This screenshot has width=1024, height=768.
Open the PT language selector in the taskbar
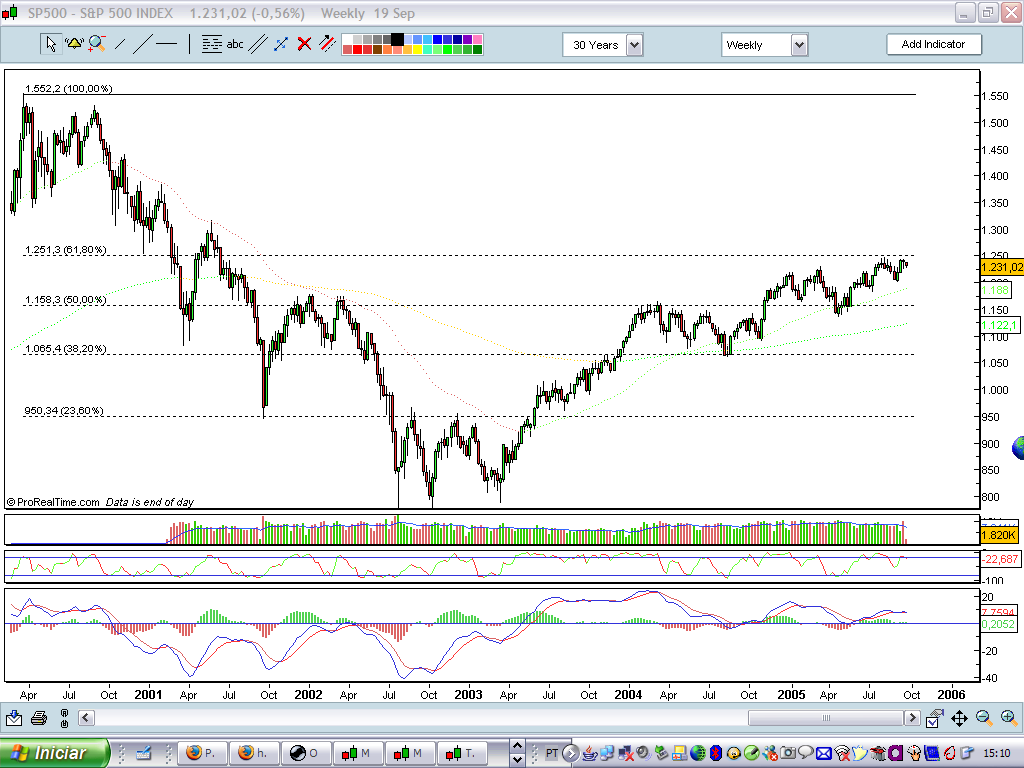click(x=551, y=754)
